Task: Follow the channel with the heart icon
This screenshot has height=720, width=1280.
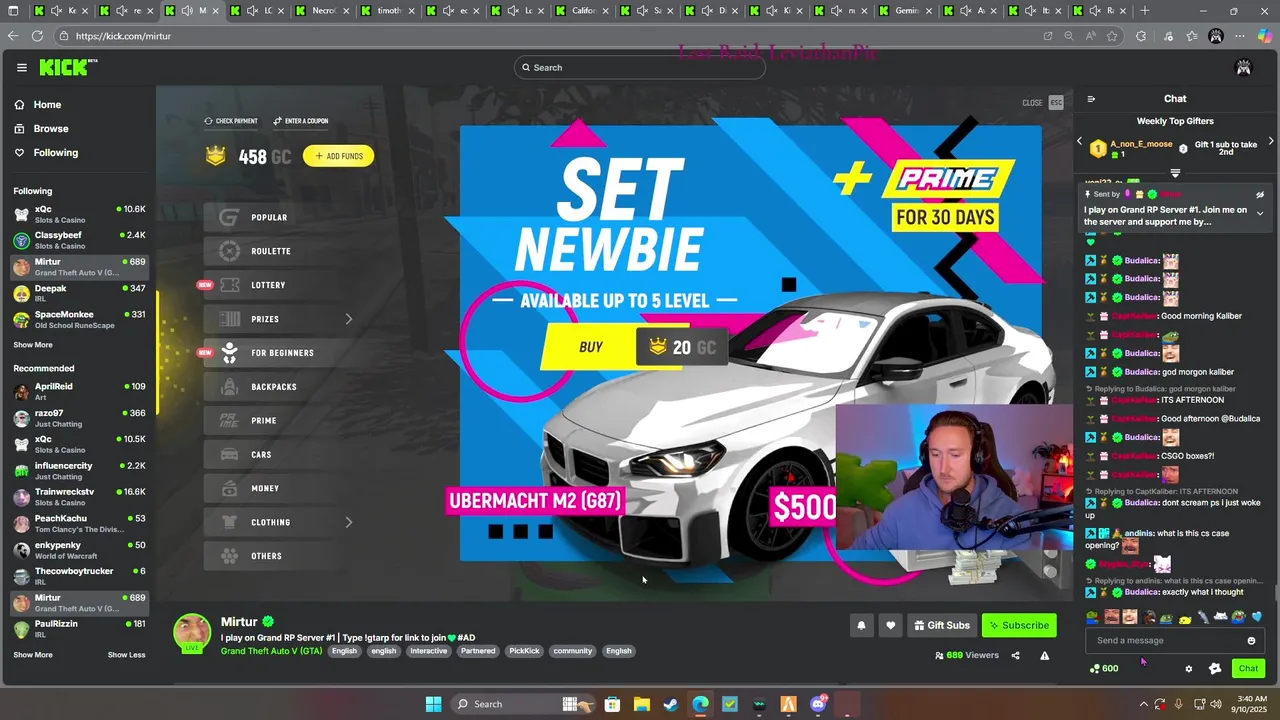Action: pos(890,625)
